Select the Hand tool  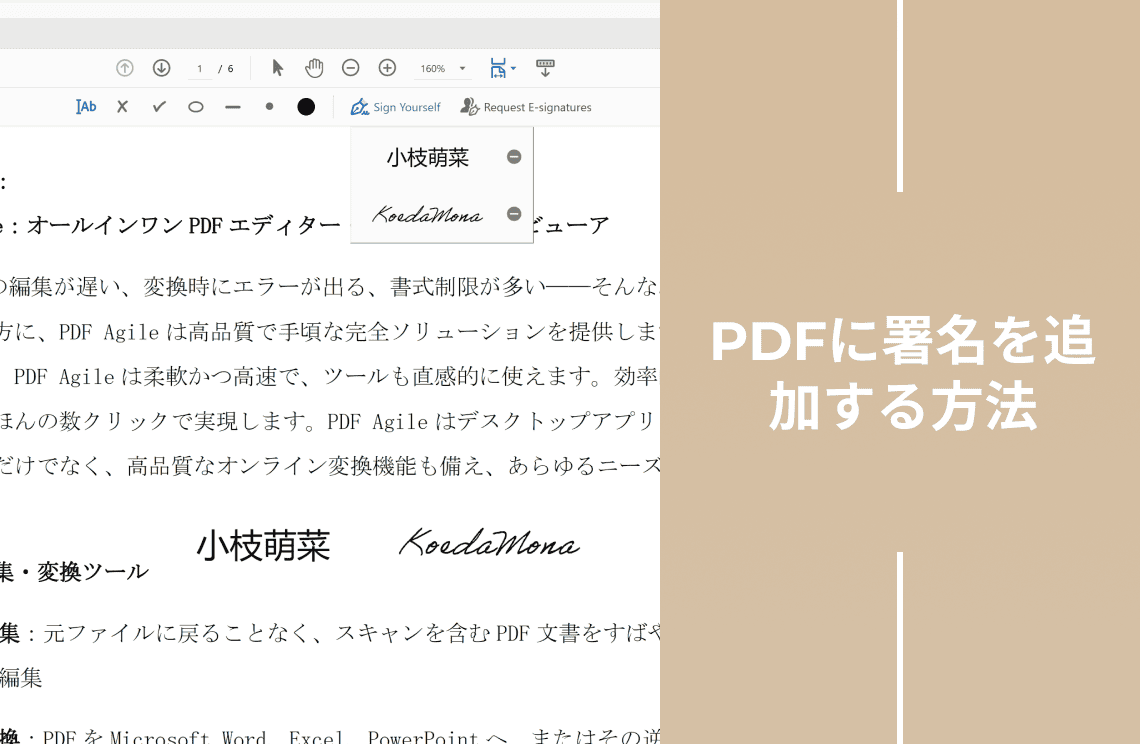[x=314, y=67]
